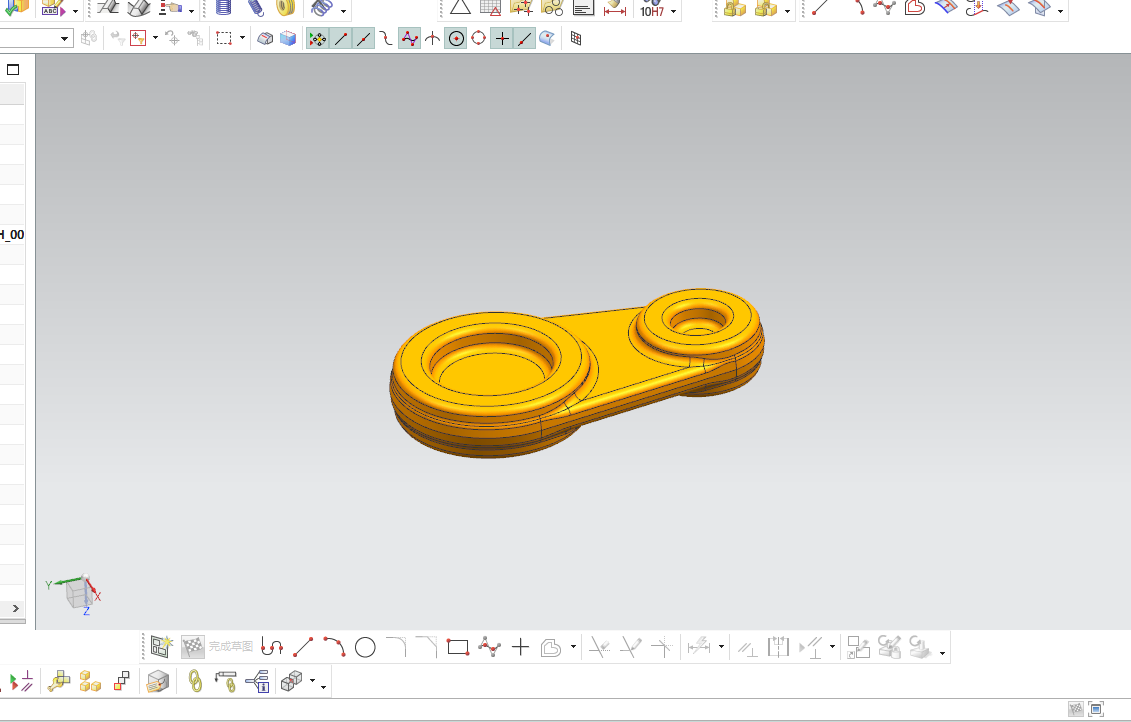
Task: Click the dimension measure arrow icon
Action: 615,8
